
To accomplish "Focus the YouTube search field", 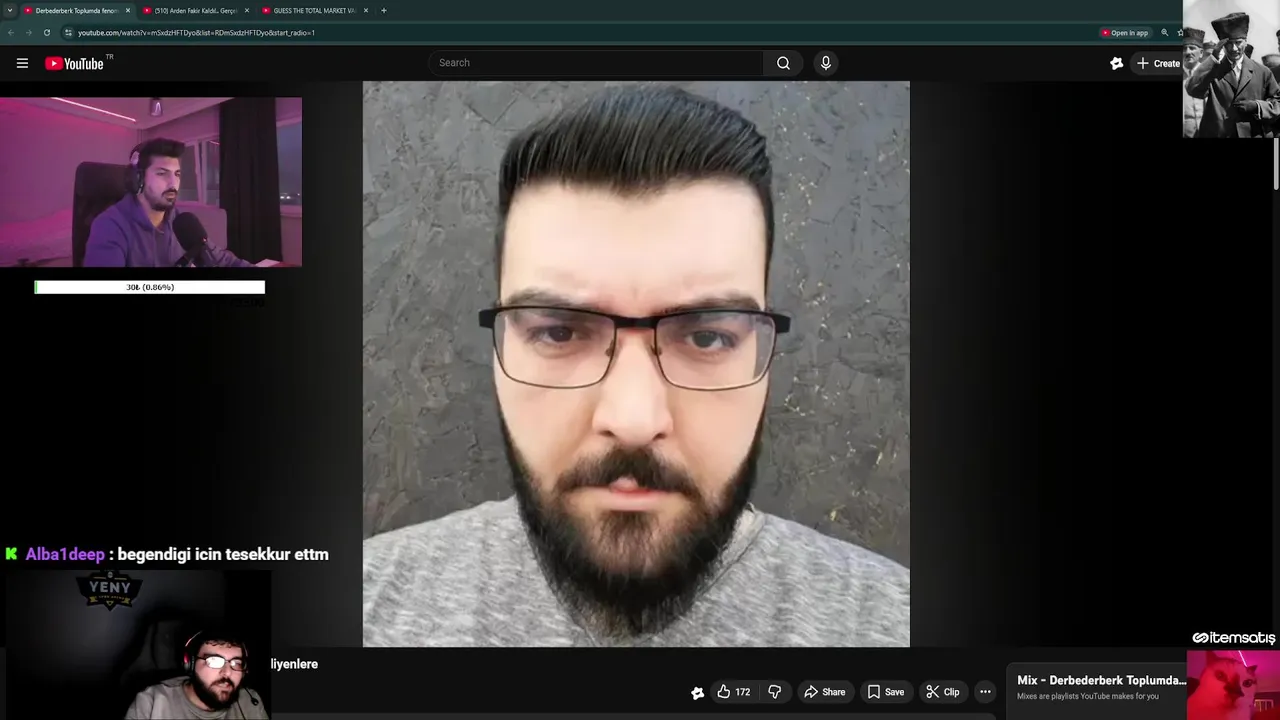I will tap(597, 63).
